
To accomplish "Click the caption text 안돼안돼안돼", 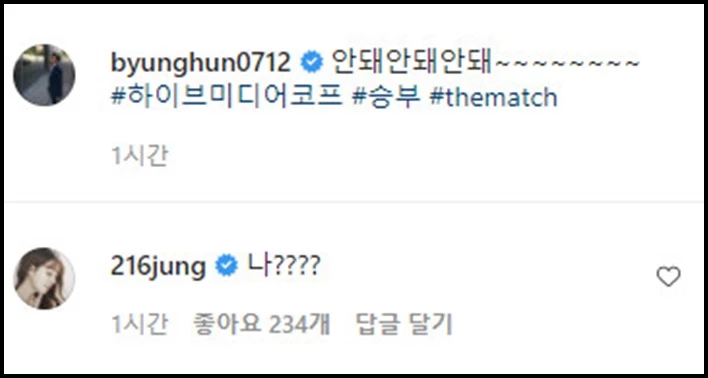I will (413, 63).
